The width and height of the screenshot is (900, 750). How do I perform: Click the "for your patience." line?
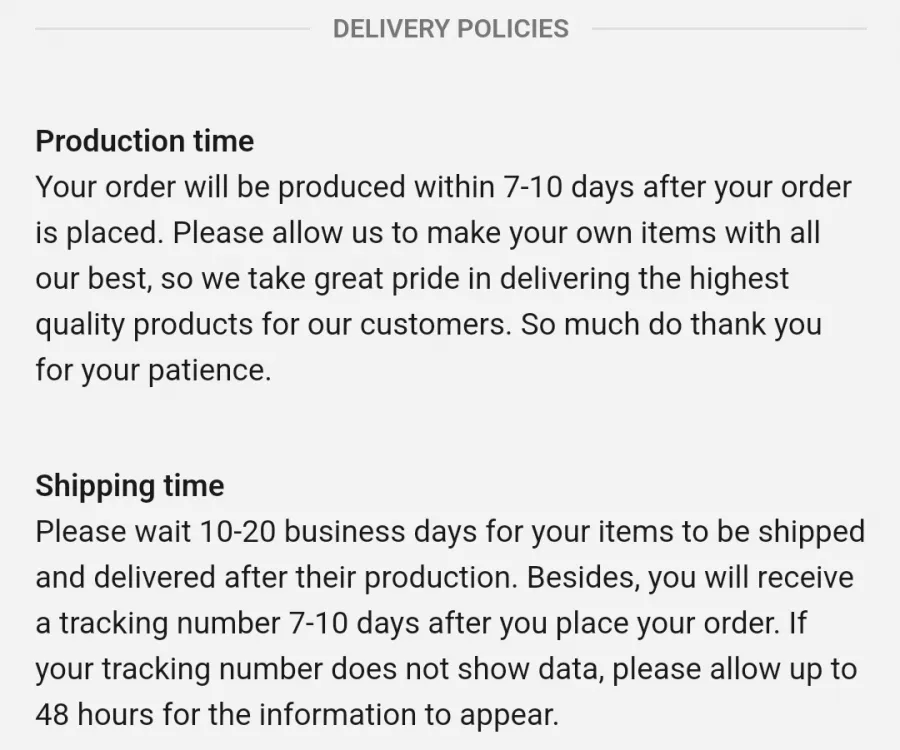point(153,371)
